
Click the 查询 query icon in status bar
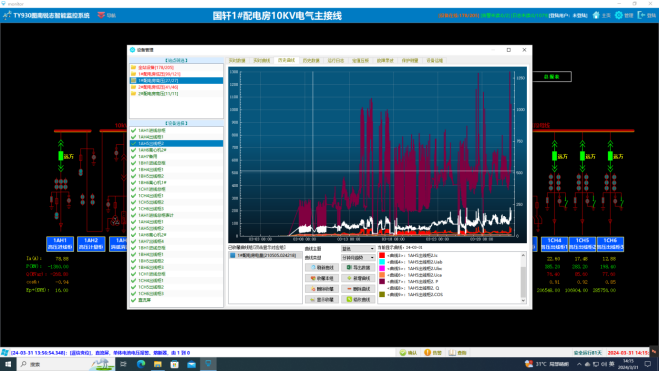tap(452, 353)
